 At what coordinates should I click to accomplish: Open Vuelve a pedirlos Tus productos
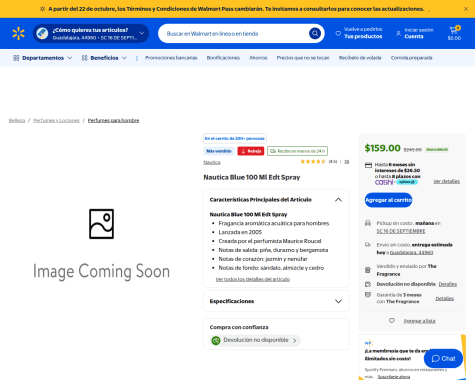359,33
